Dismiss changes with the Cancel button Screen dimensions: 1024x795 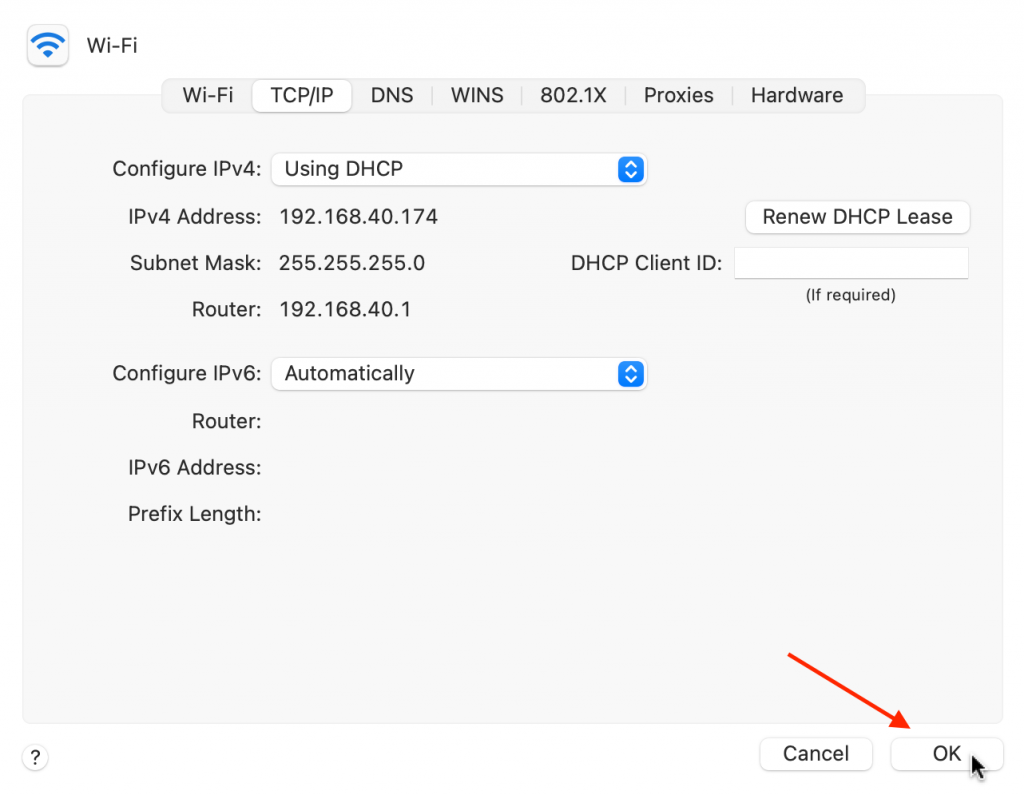click(x=816, y=754)
